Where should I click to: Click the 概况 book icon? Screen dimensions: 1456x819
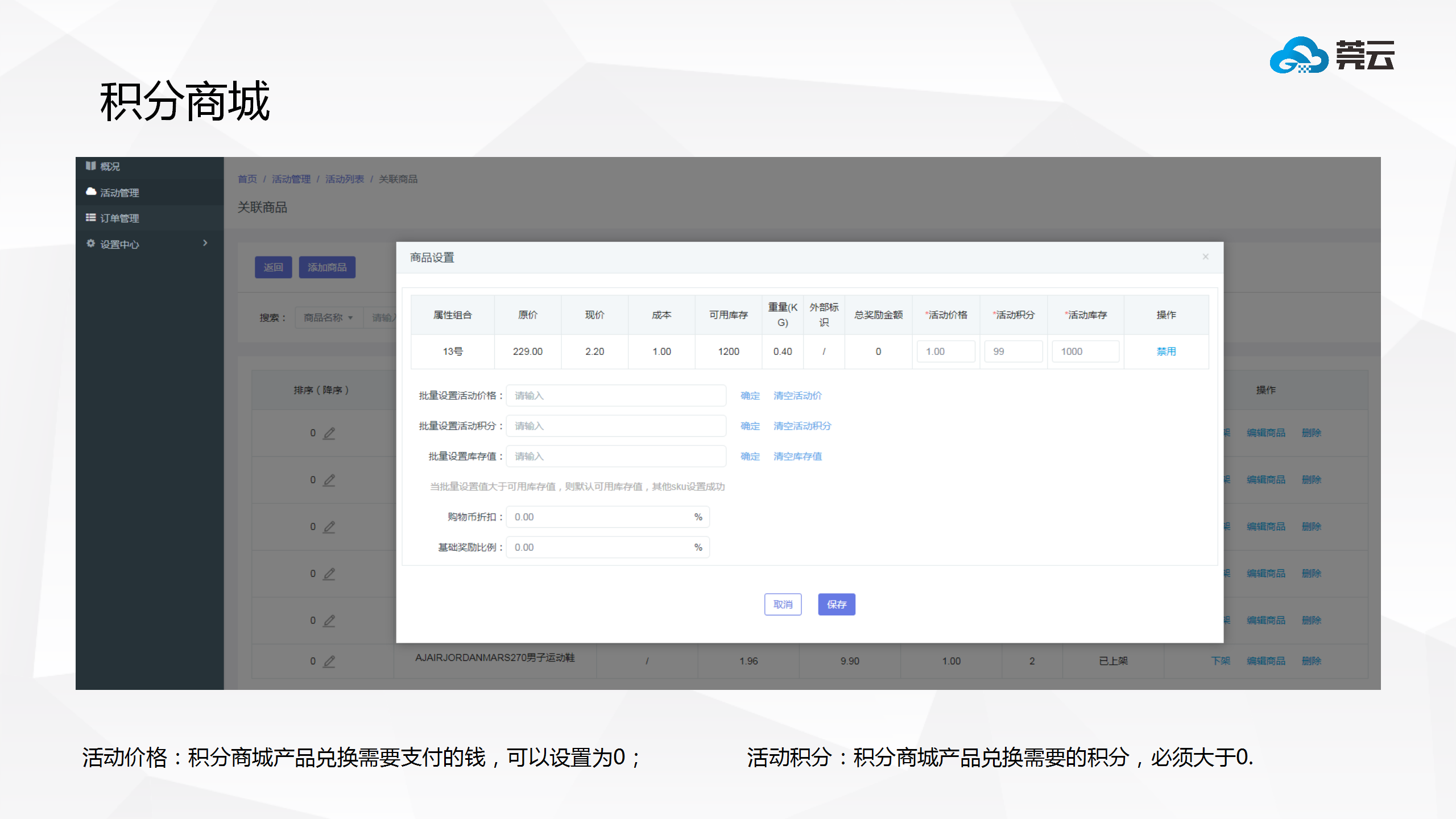90,166
